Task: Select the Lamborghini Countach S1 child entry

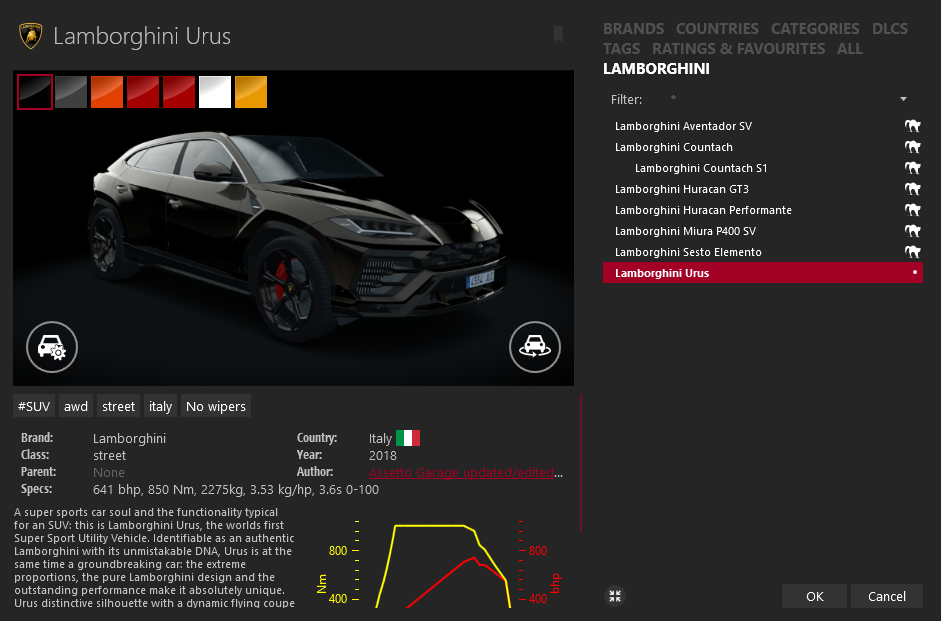Action: coord(763,168)
